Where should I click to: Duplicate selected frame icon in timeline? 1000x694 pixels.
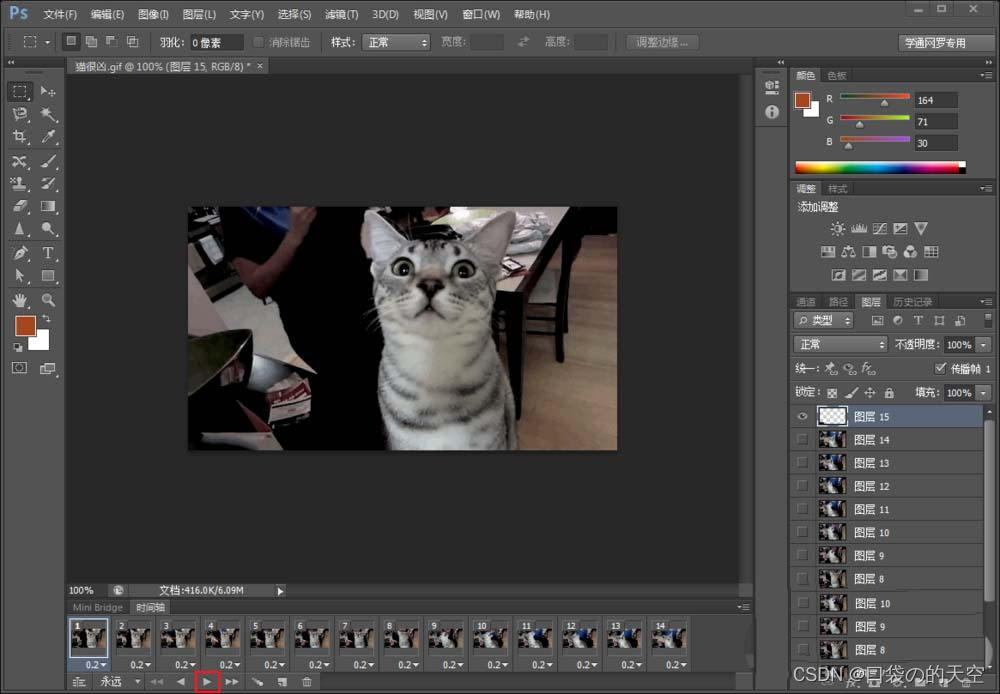[283, 682]
